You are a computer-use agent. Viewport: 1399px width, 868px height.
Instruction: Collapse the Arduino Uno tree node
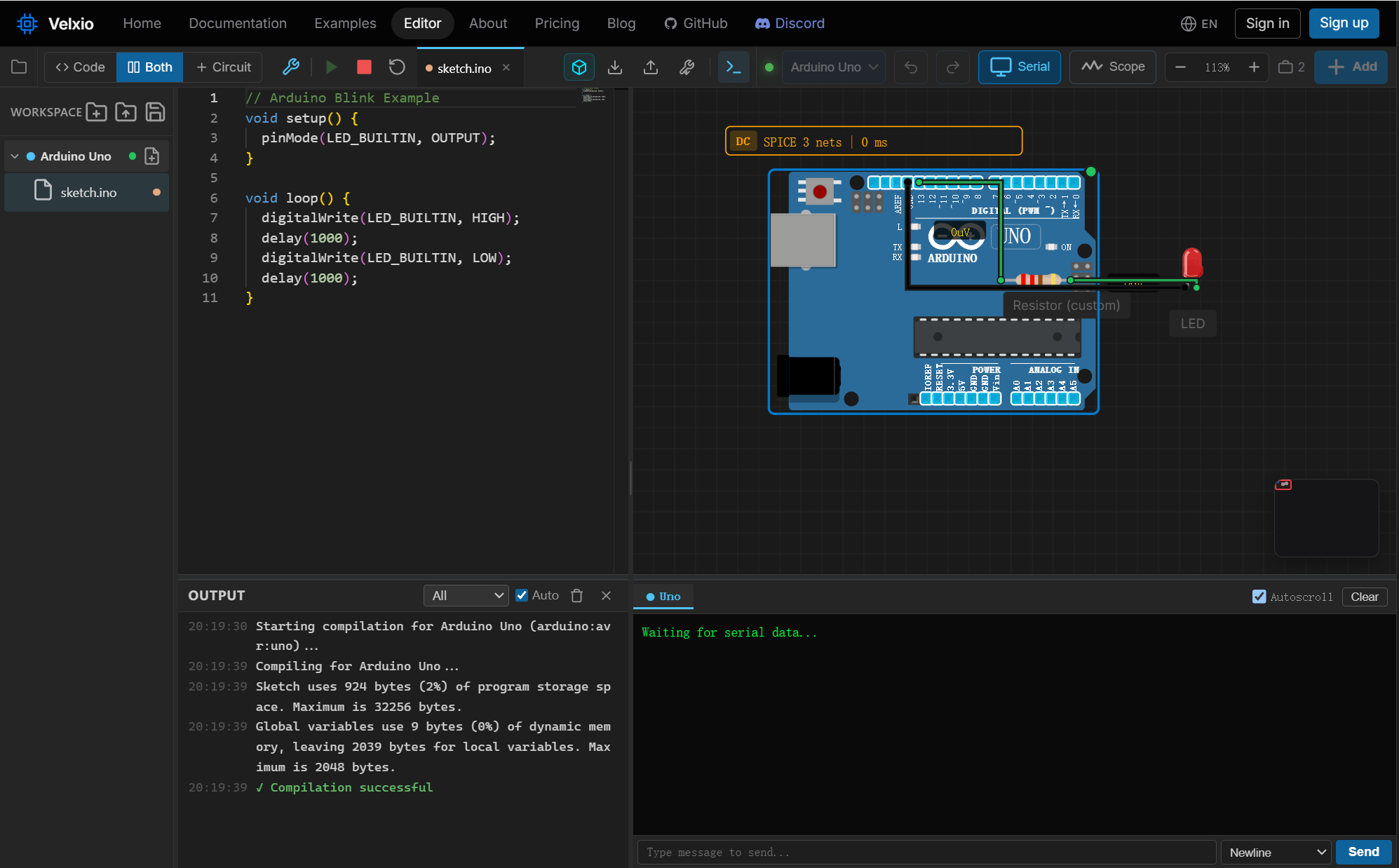tap(15, 156)
